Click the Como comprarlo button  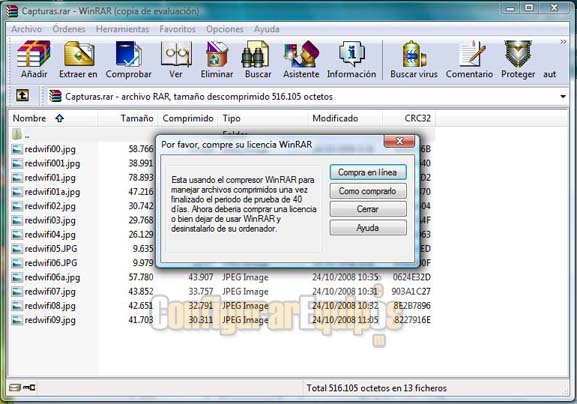tap(368, 191)
